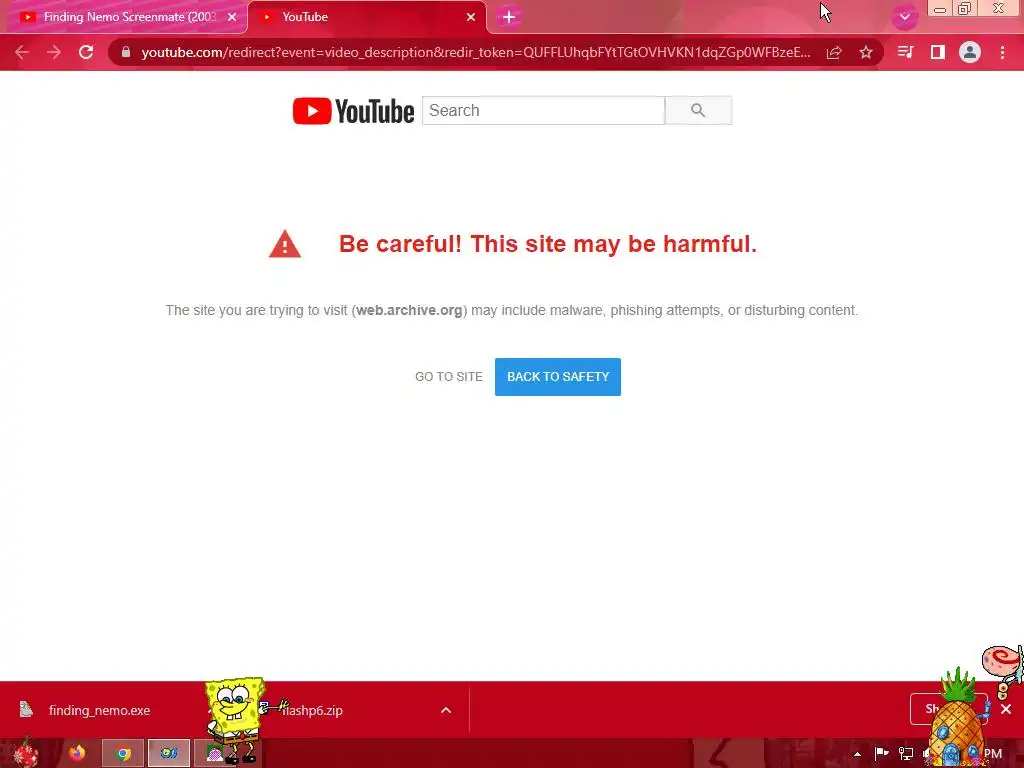This screenshot has width=1024, height=768.
Task: Share this page from the address bar
Action: [834, 52]
